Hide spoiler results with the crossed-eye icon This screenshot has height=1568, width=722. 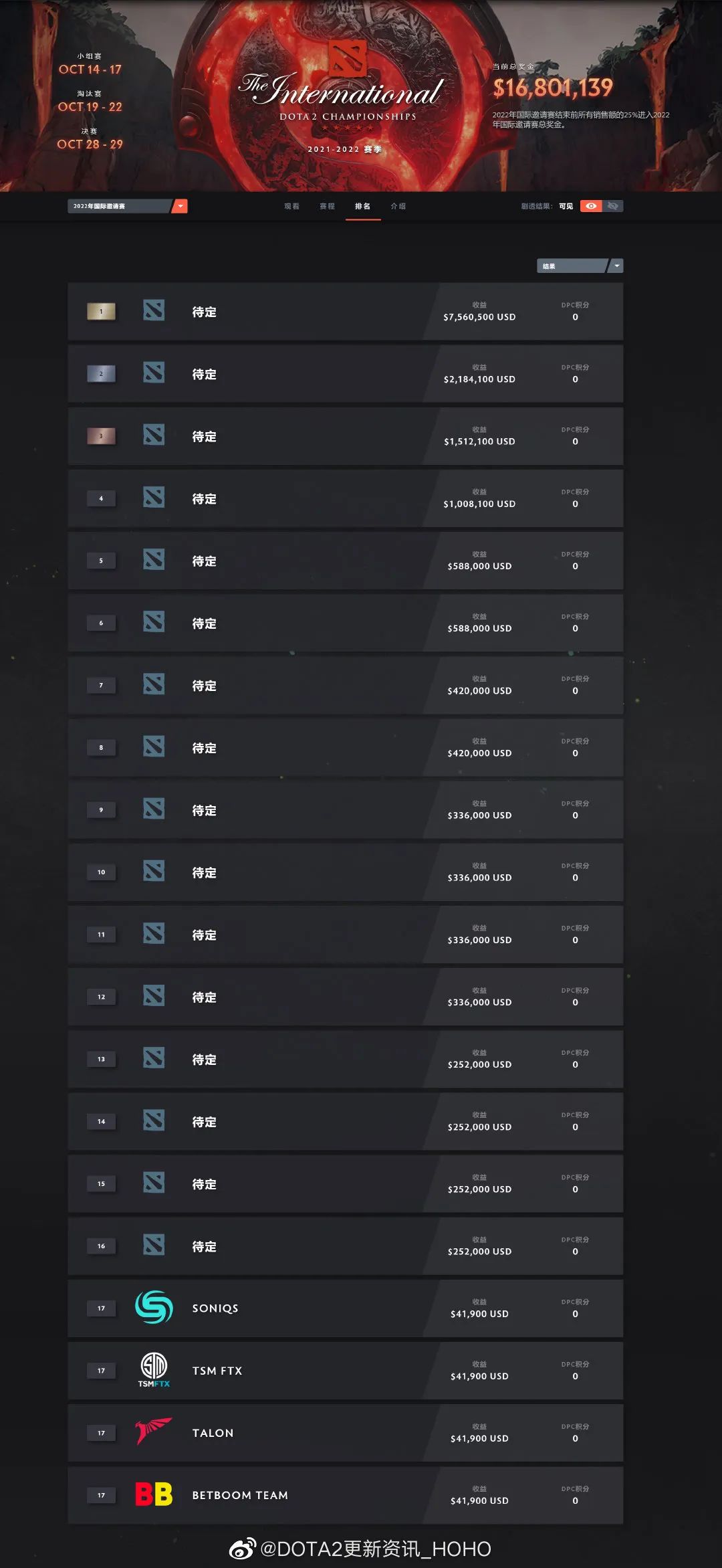[x=612, y=206]
